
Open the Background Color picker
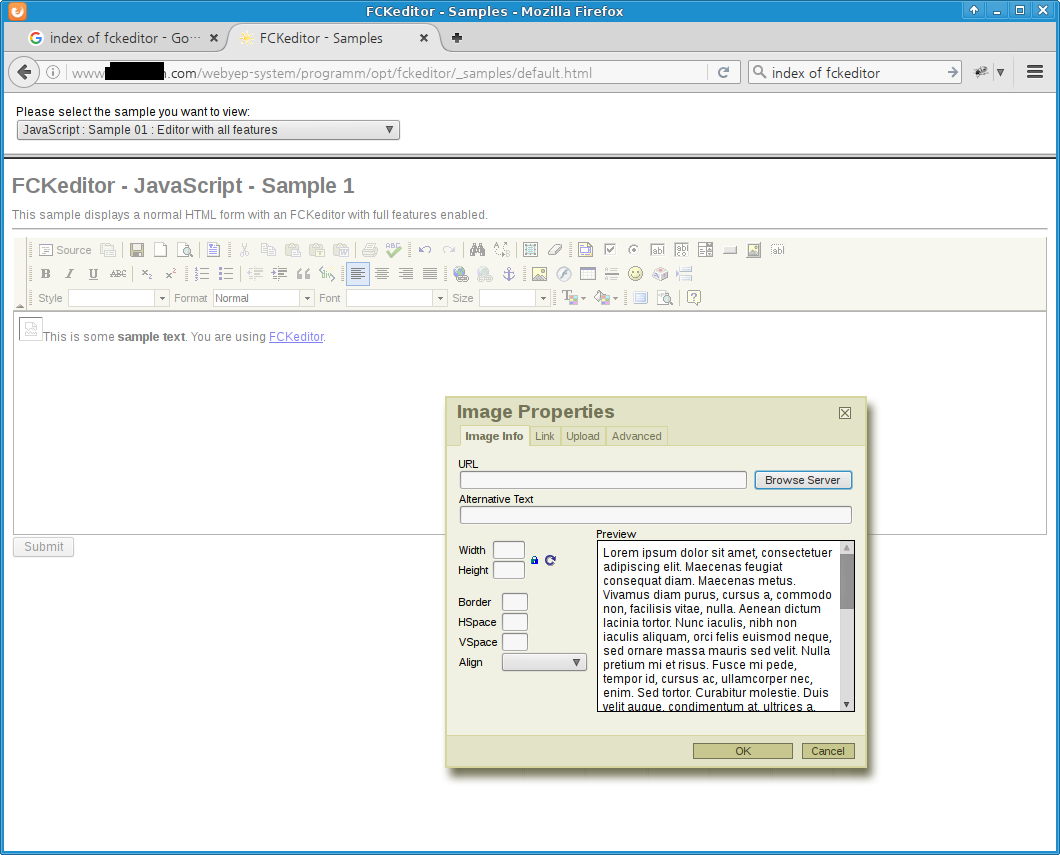[x=606, y=298]
